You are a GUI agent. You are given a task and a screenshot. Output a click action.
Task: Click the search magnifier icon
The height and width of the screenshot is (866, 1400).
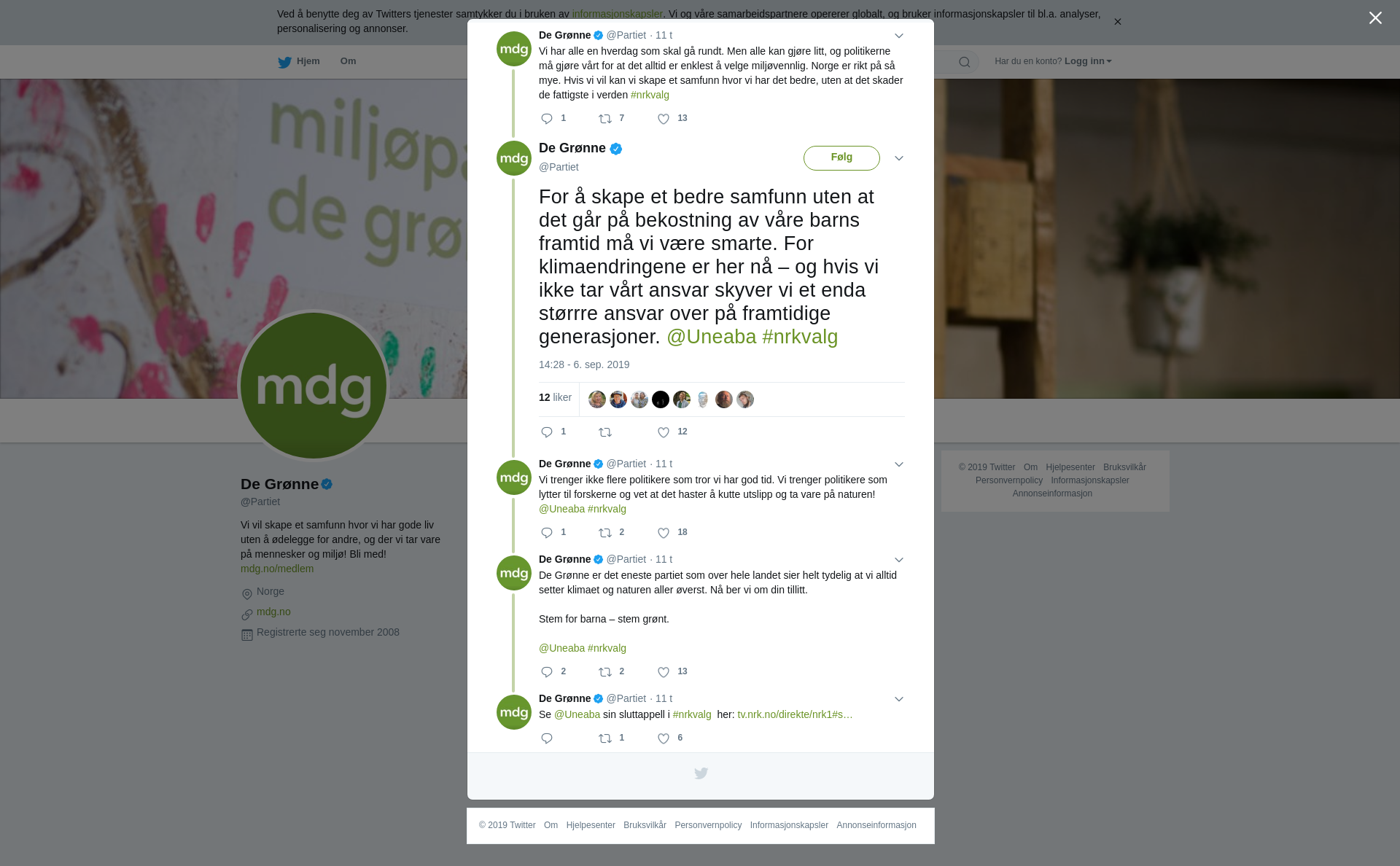coord(964,62)
